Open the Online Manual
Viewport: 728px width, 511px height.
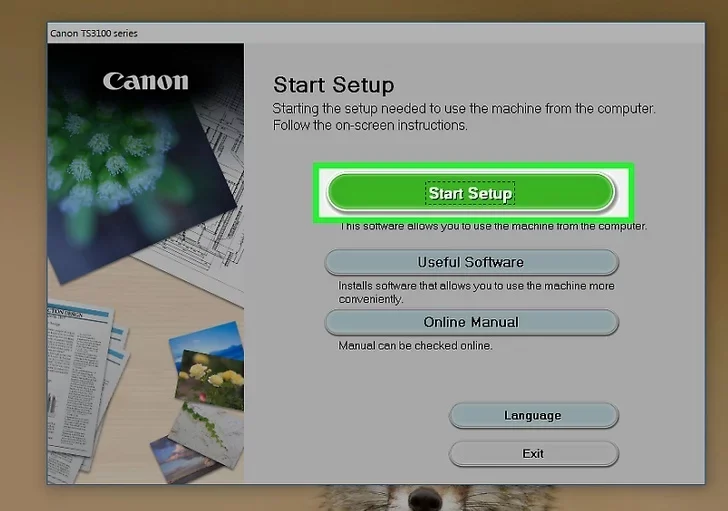tap(471, 322)
